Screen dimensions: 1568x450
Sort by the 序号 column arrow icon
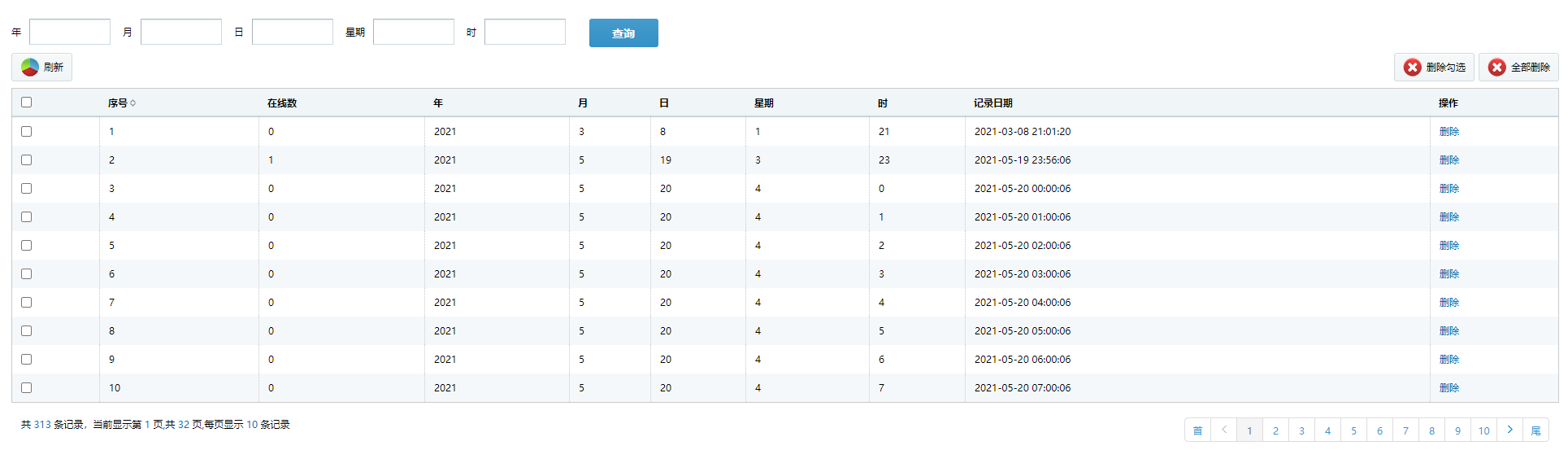coord(133,103)
